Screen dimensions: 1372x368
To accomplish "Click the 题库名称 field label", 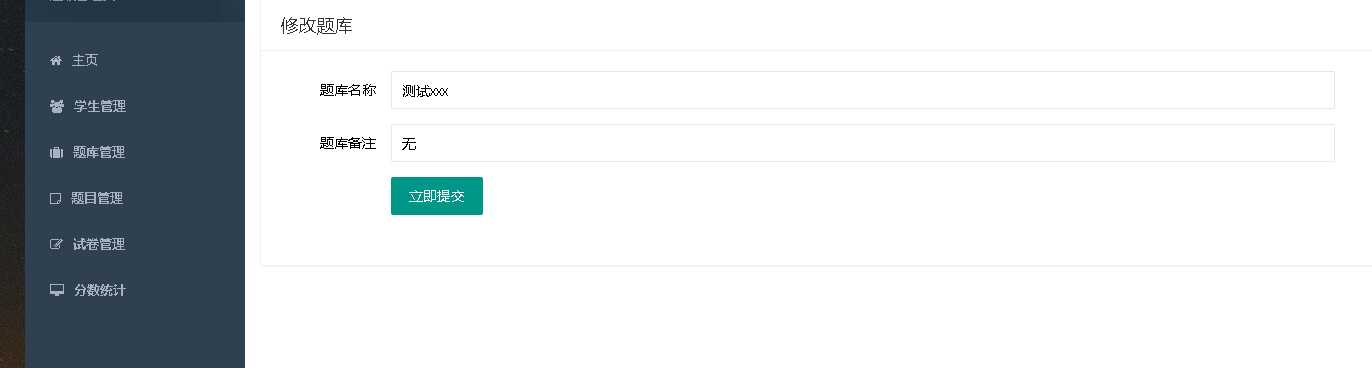I will [348, 90].
